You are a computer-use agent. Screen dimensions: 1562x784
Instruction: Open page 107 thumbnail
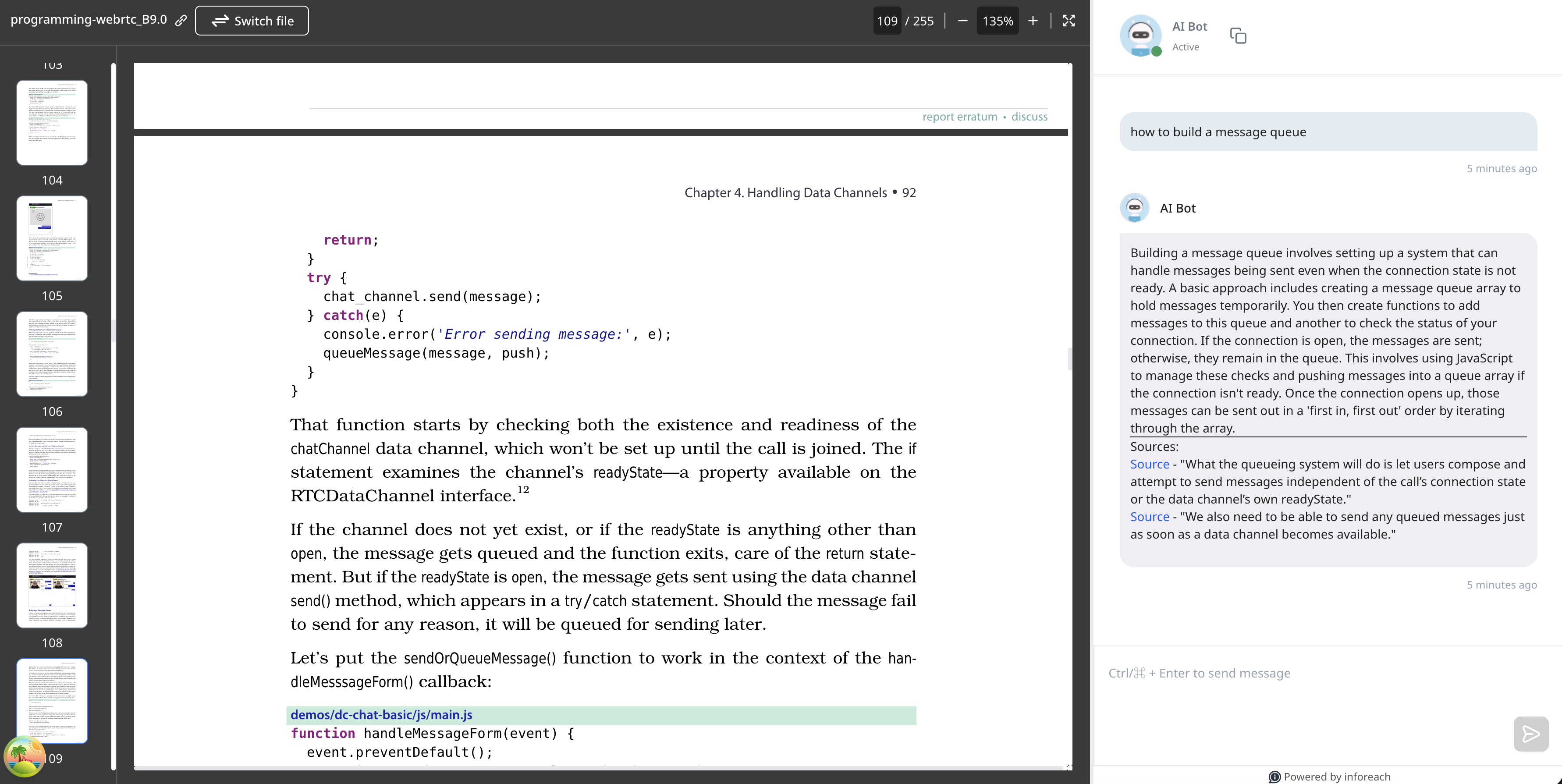[52, 470]
